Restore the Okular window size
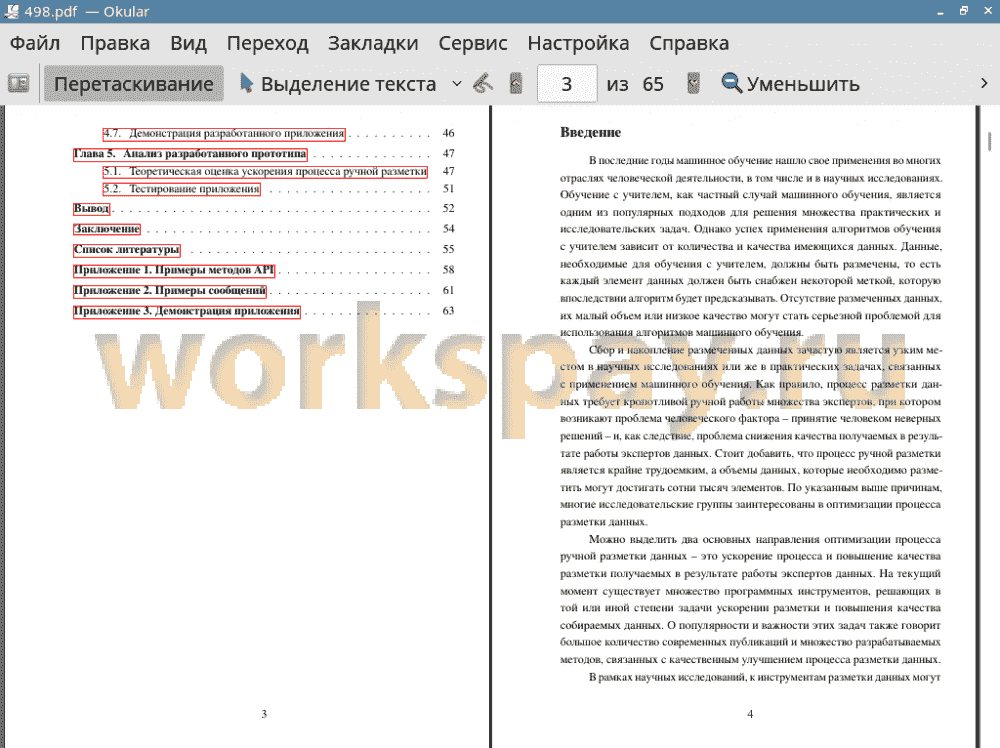 964,11
